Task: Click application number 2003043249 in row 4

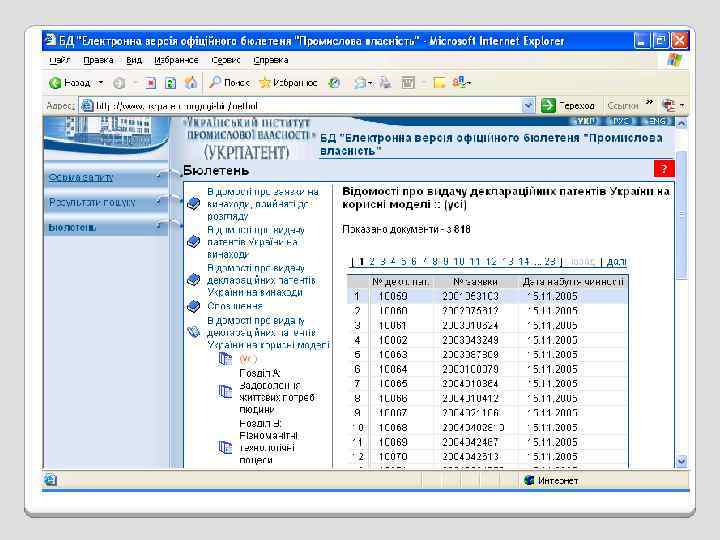Action: pos(470,340)
